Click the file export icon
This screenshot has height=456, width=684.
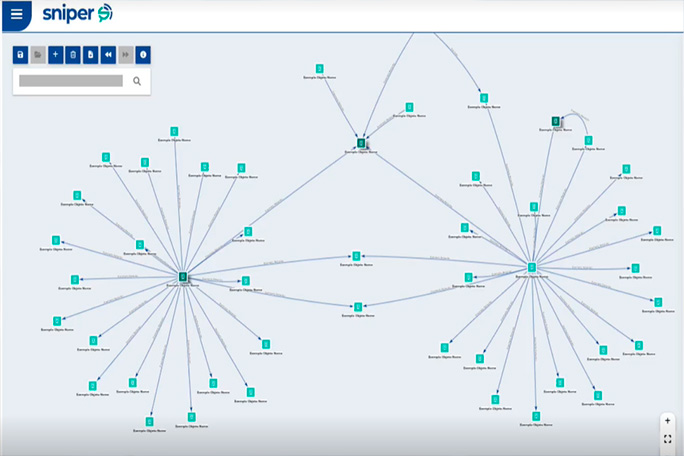click(x=91, y=55)
